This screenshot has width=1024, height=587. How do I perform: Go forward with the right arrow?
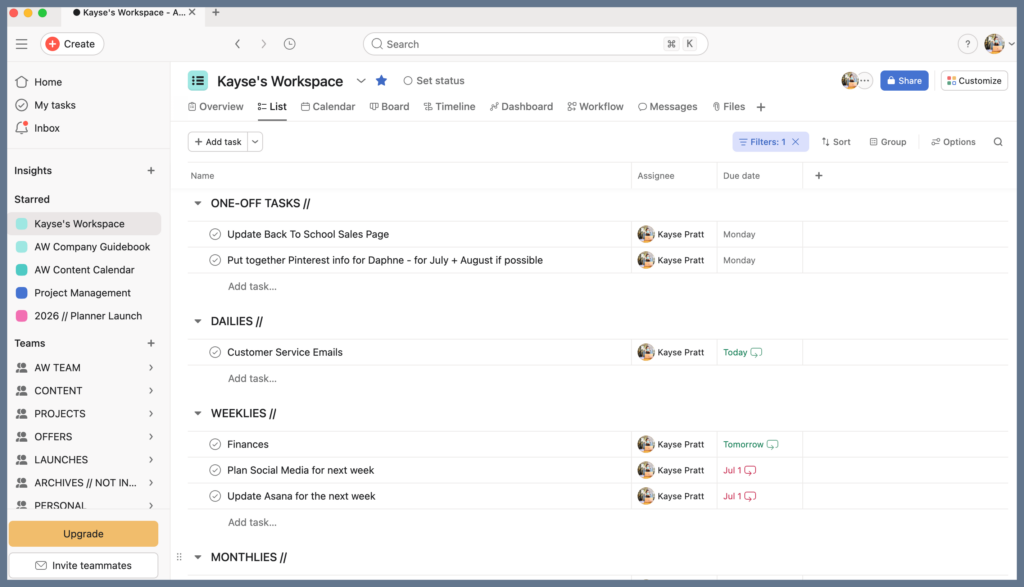click(x=263, y=44)
